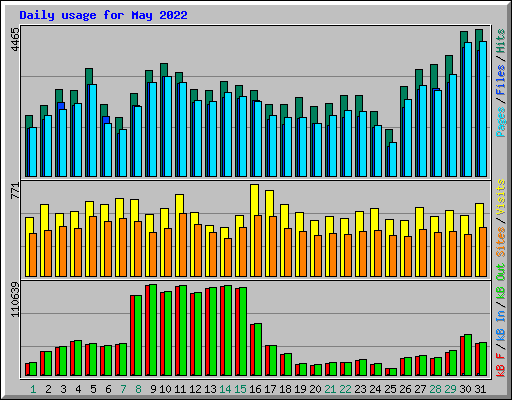This screenshot has width=512, height=400.
Task: Click day 27 on the x-axis
Action: (420, 389)
